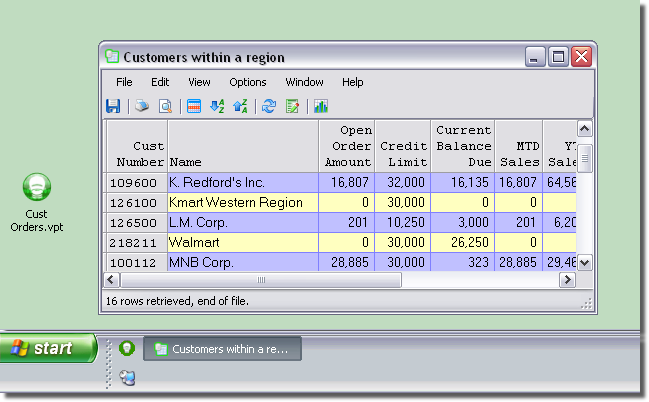Click customer number 109600
Screen dimensions: 649x402
click(x=137, y=183)
